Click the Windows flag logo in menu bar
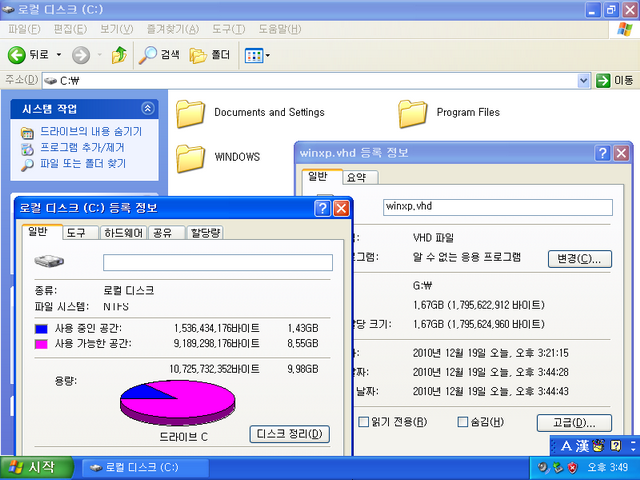Screen dimensions: 640x480 pyautogui.click(x=624, y=29)
